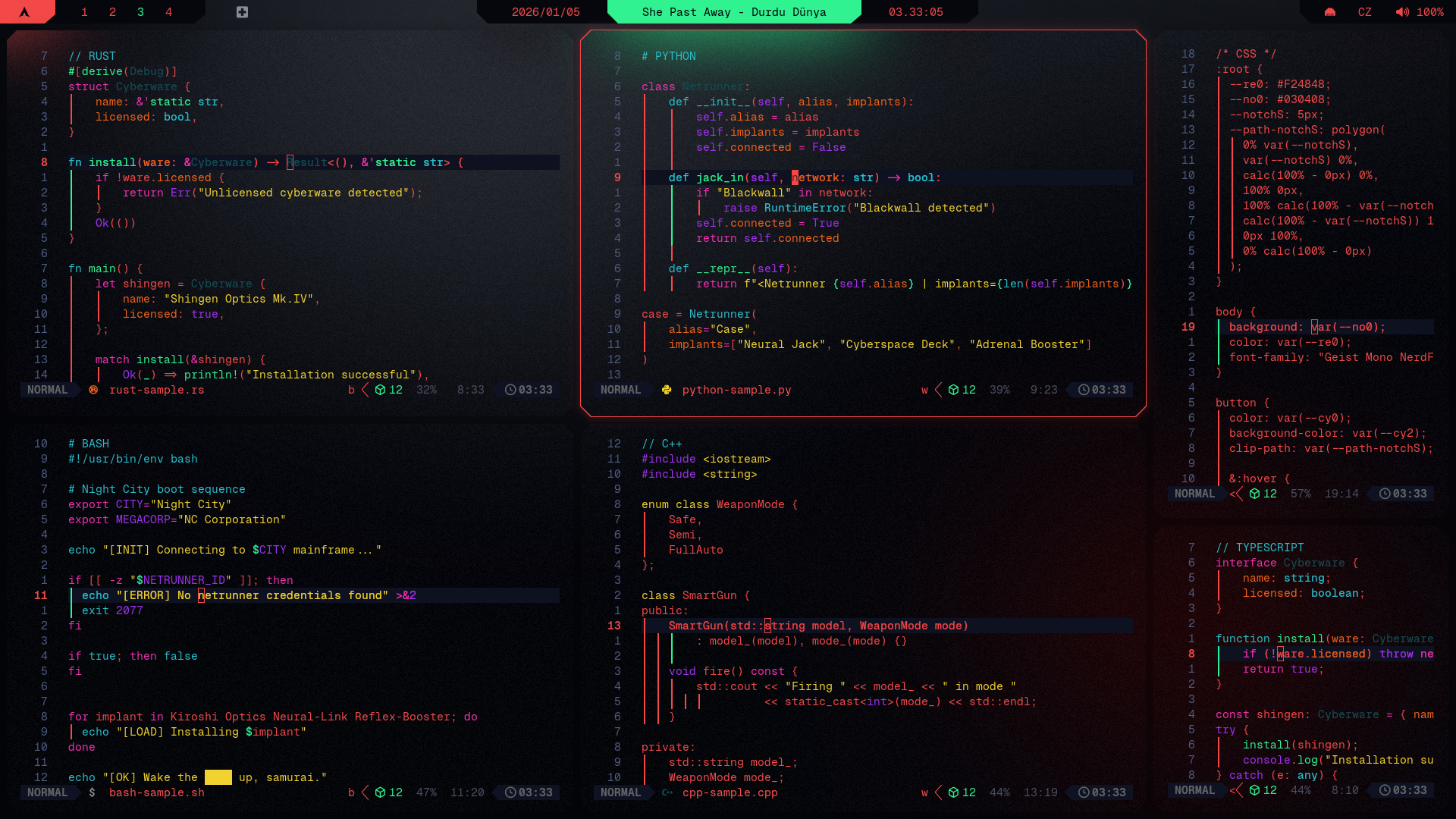This screenshot has height=819, width=1456.
Task: Switch the CZ keyboard layout indicator
Action: [x=1364, y=12]
